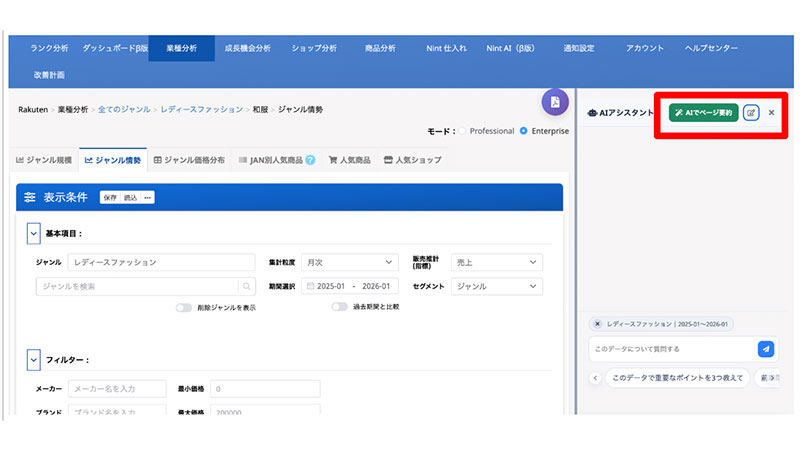Enable 過去期間と比較 toggle
Screen dimensions: 800x451
339,307
